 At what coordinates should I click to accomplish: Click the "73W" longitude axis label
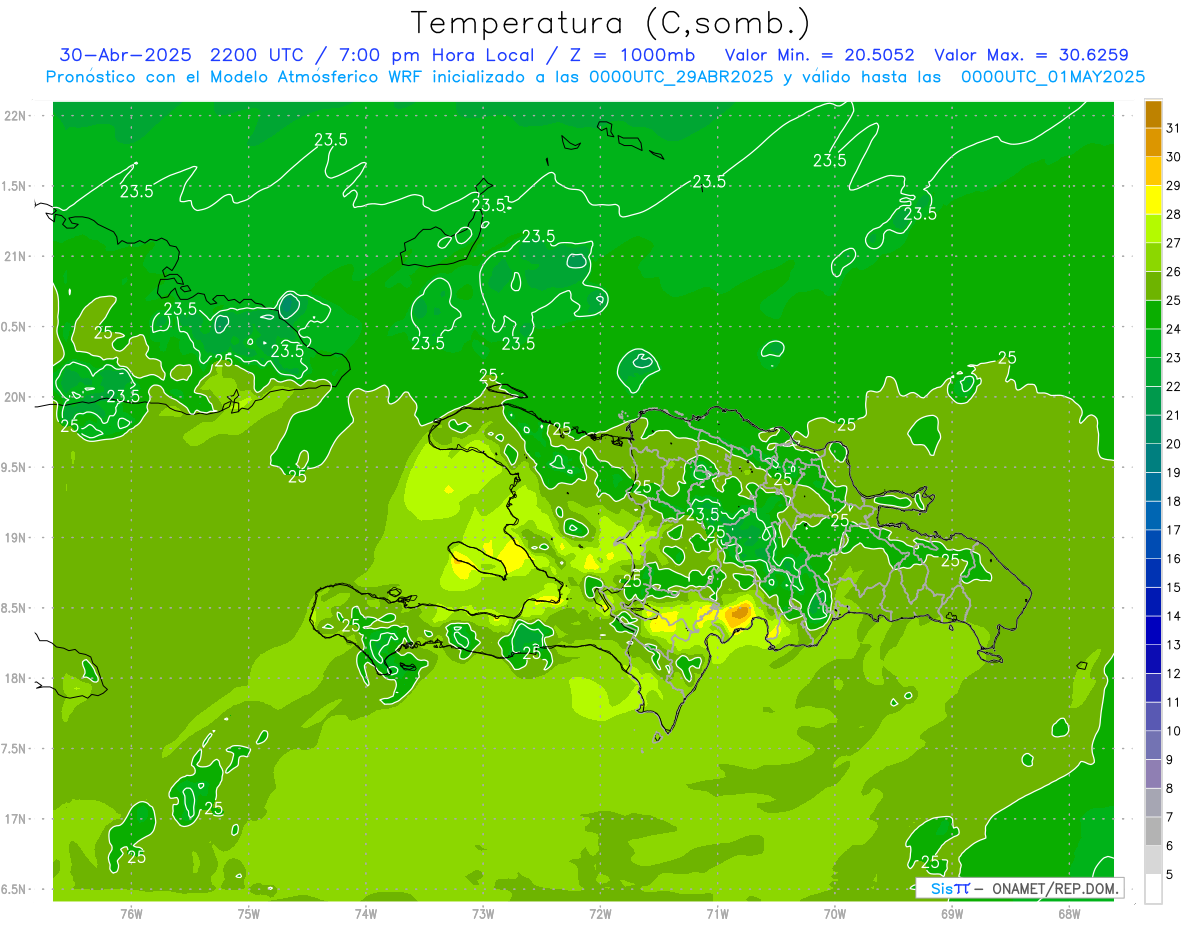(483, 913)
